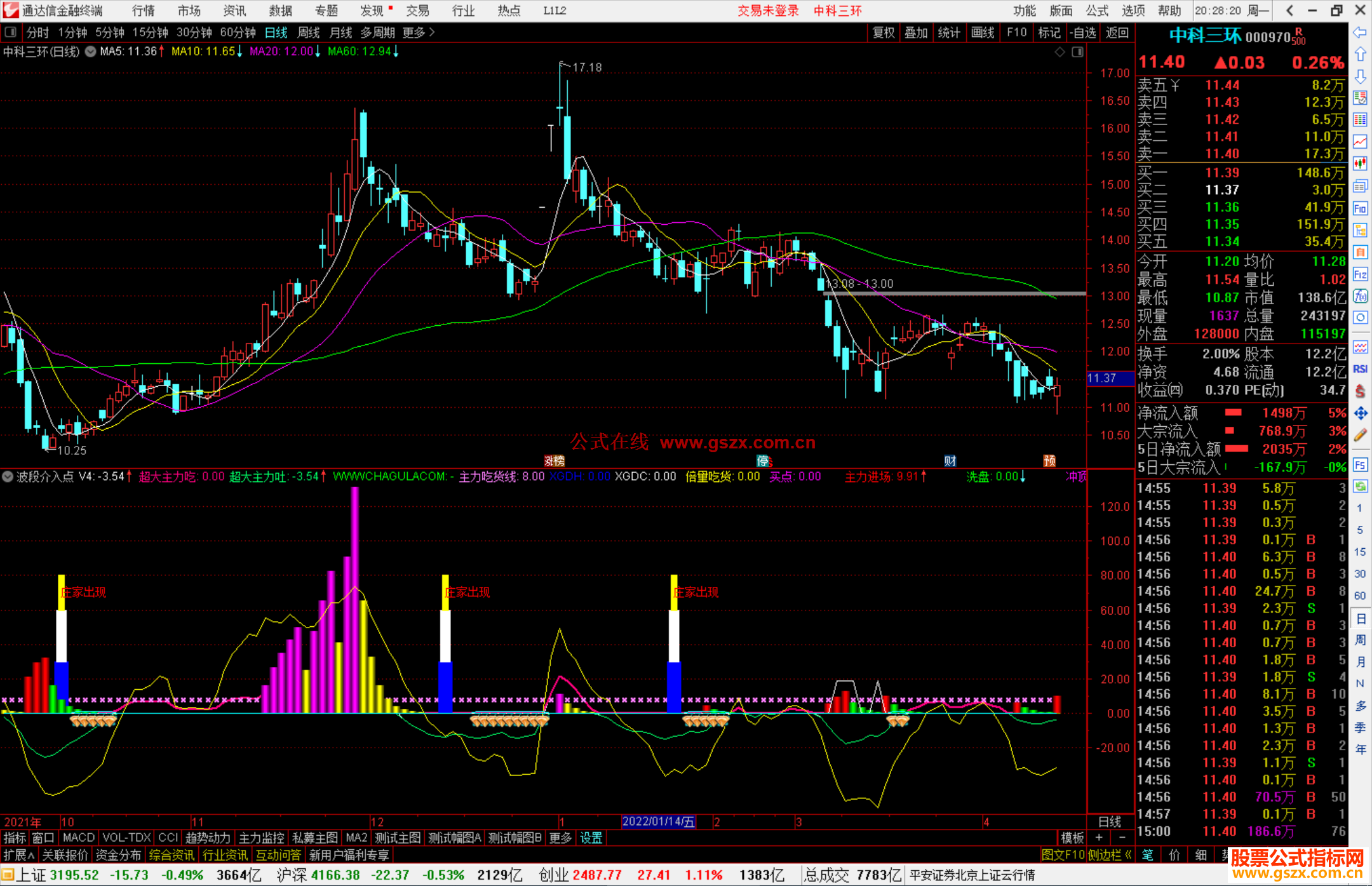The height and width of the screenshot is (886, 1372).
Task: Open the 资讯 menu
Action: 235,11
